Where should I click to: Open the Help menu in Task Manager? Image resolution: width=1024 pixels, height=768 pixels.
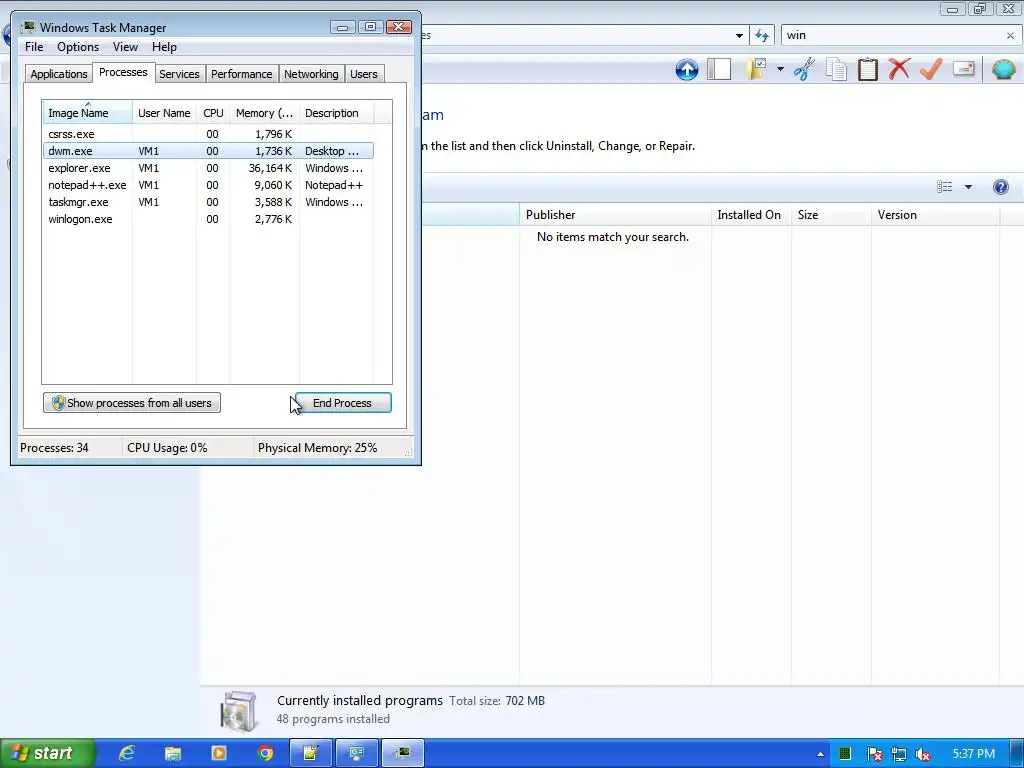(164, 47)
